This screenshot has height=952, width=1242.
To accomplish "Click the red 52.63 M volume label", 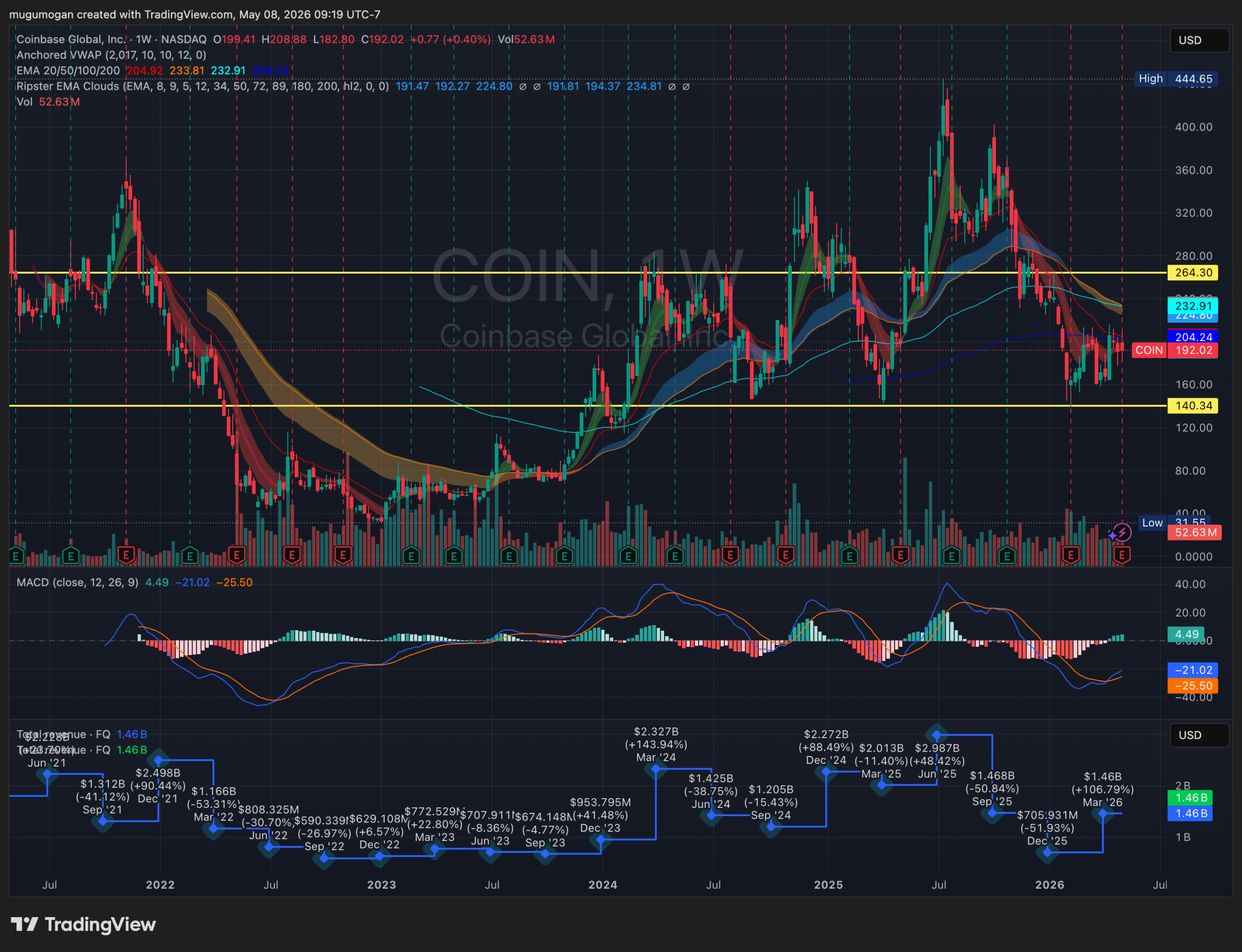I will point(1194,532).
